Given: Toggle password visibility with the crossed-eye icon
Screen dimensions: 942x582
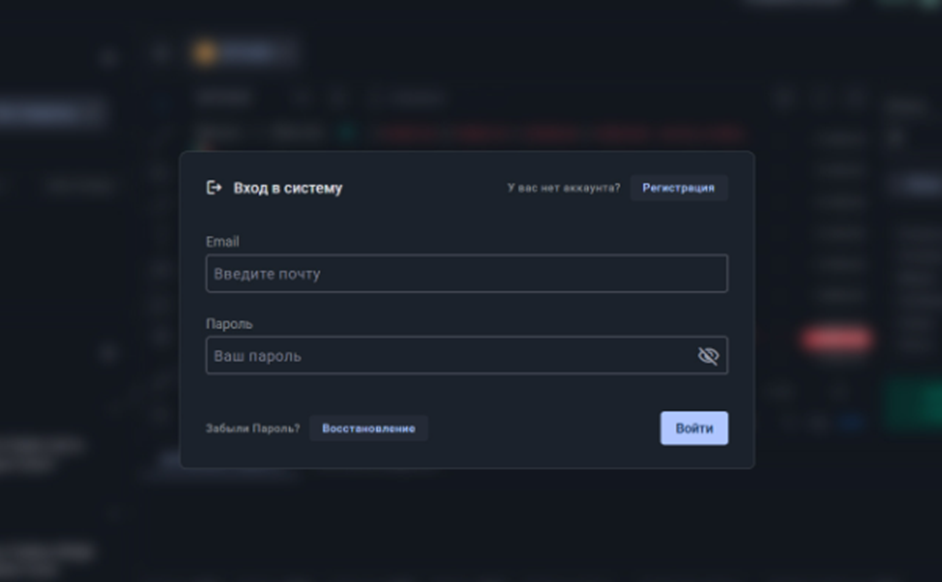Looking at the screenshot, I should (x=708, y=356).
